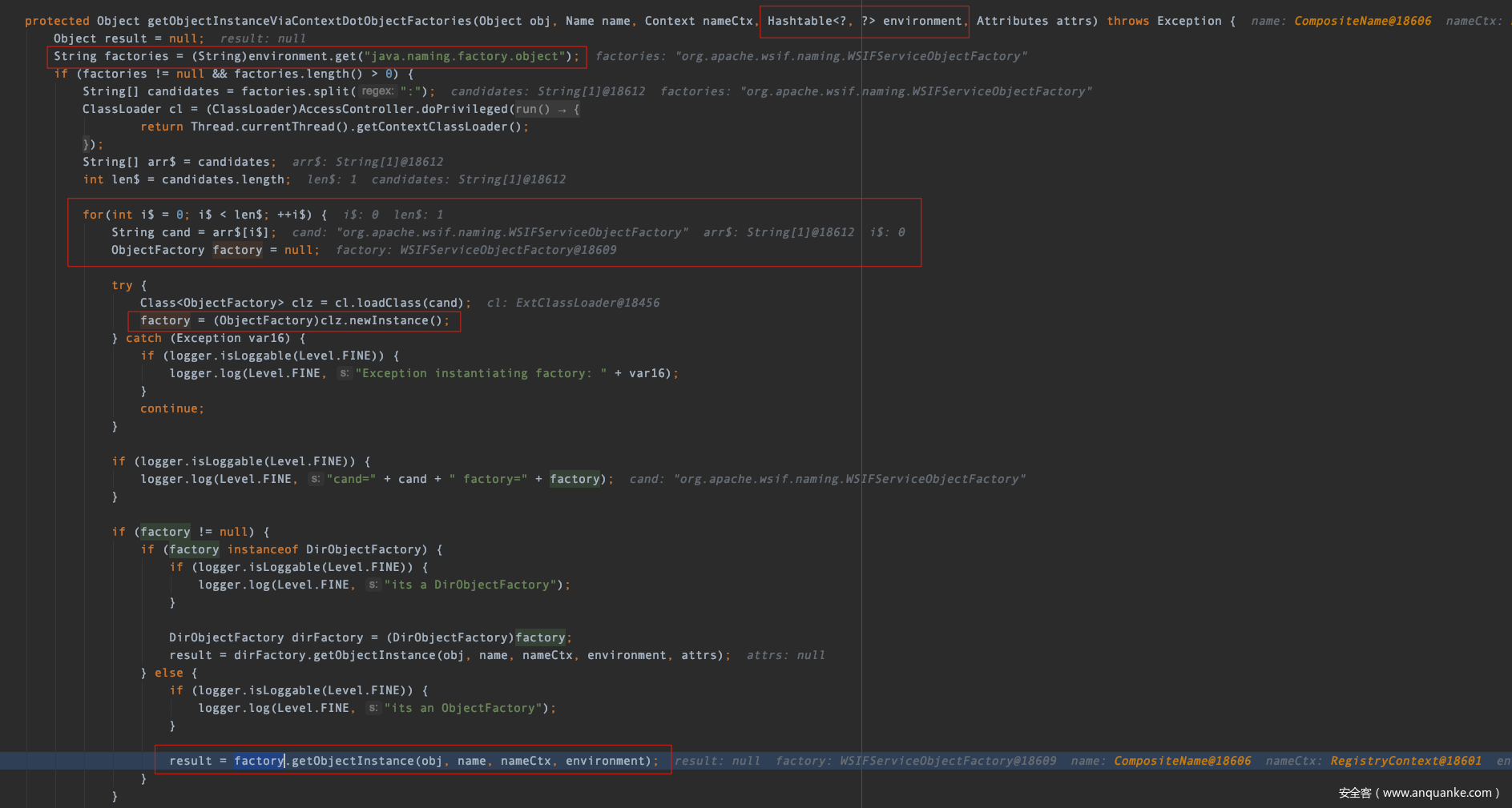The width and height of the screenshot is (1512, 808).
Task: Click the instanceof keyword
Action: coord(262,550)
